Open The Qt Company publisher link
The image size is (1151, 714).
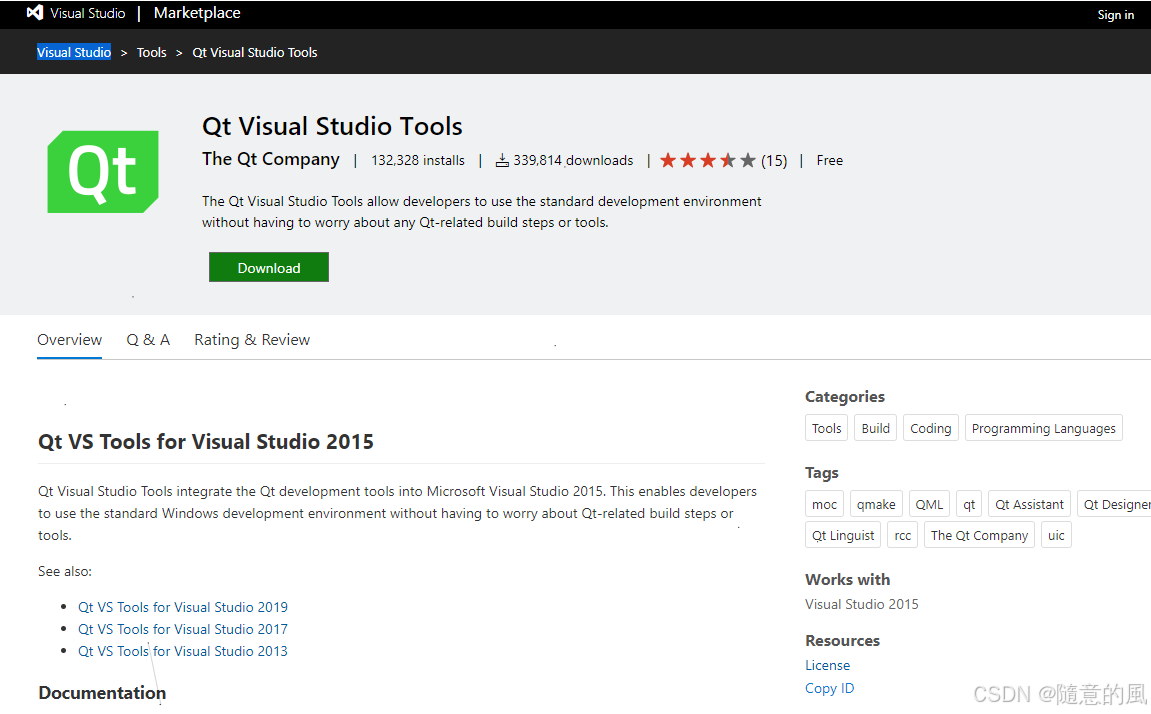[x=271, y=159]
